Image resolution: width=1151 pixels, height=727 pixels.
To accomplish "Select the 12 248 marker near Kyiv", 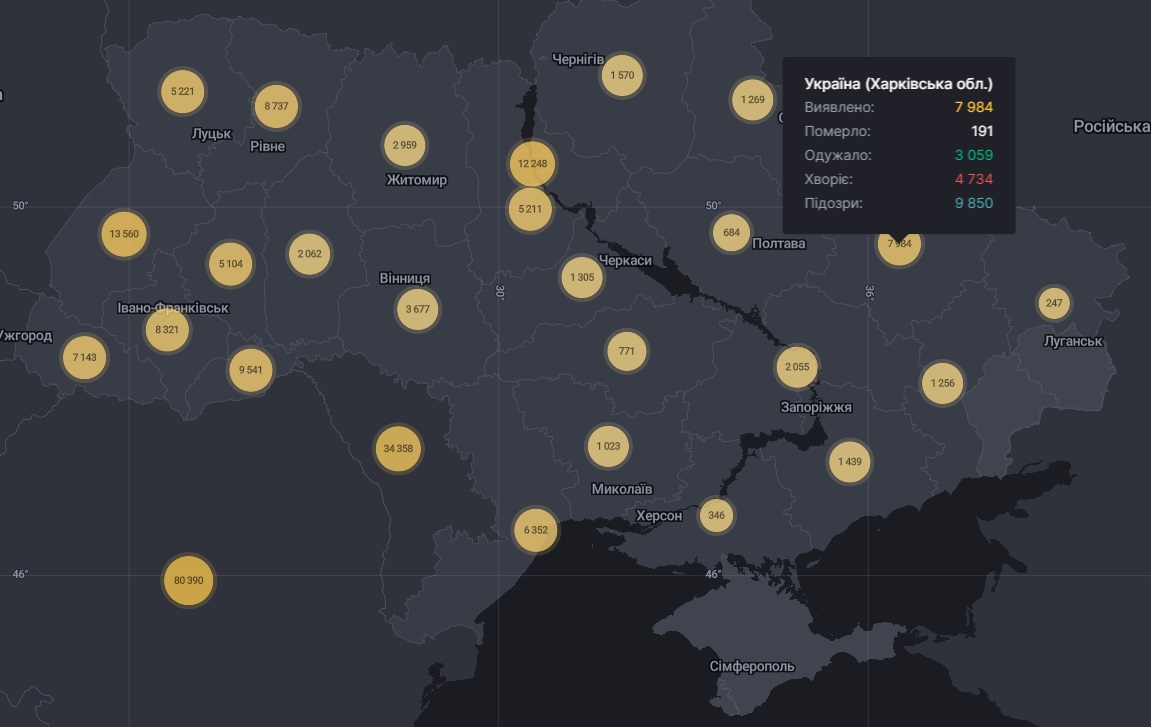I will click(x=531, y=163).
